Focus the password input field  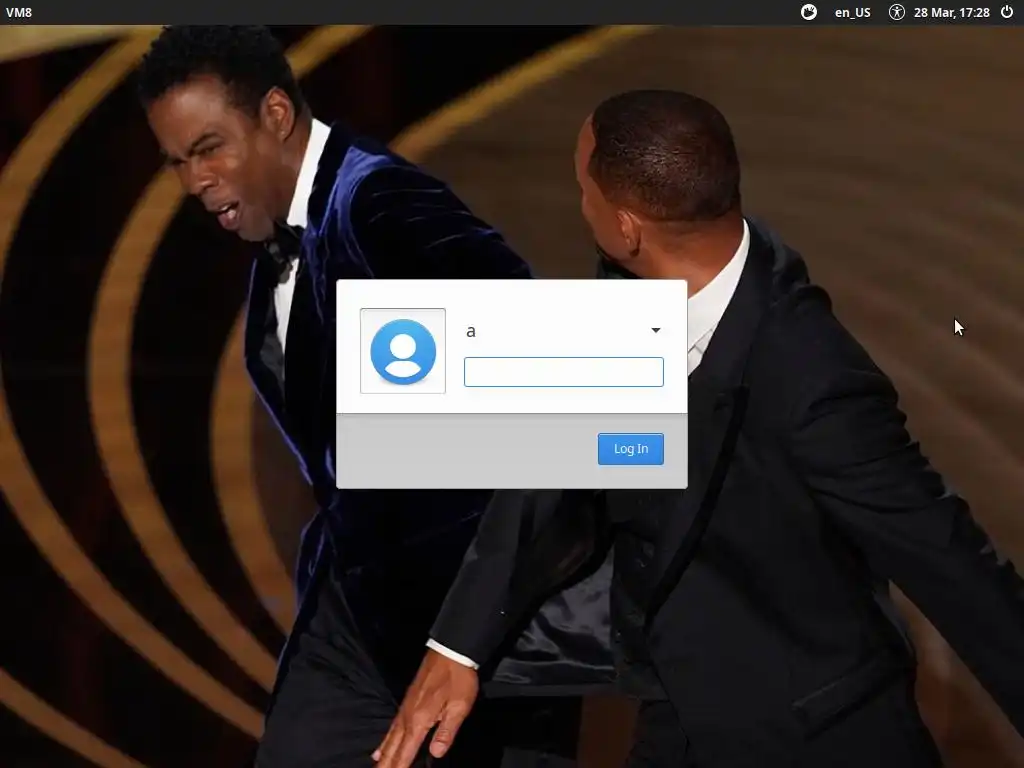coord(564,372)
